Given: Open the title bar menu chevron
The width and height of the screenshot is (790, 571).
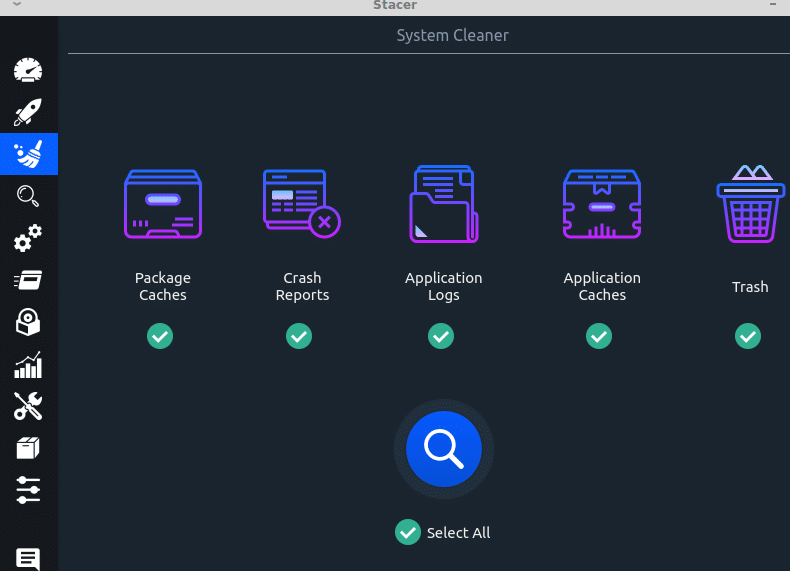Looking at the screenshot, I should [x=17, y=4].
